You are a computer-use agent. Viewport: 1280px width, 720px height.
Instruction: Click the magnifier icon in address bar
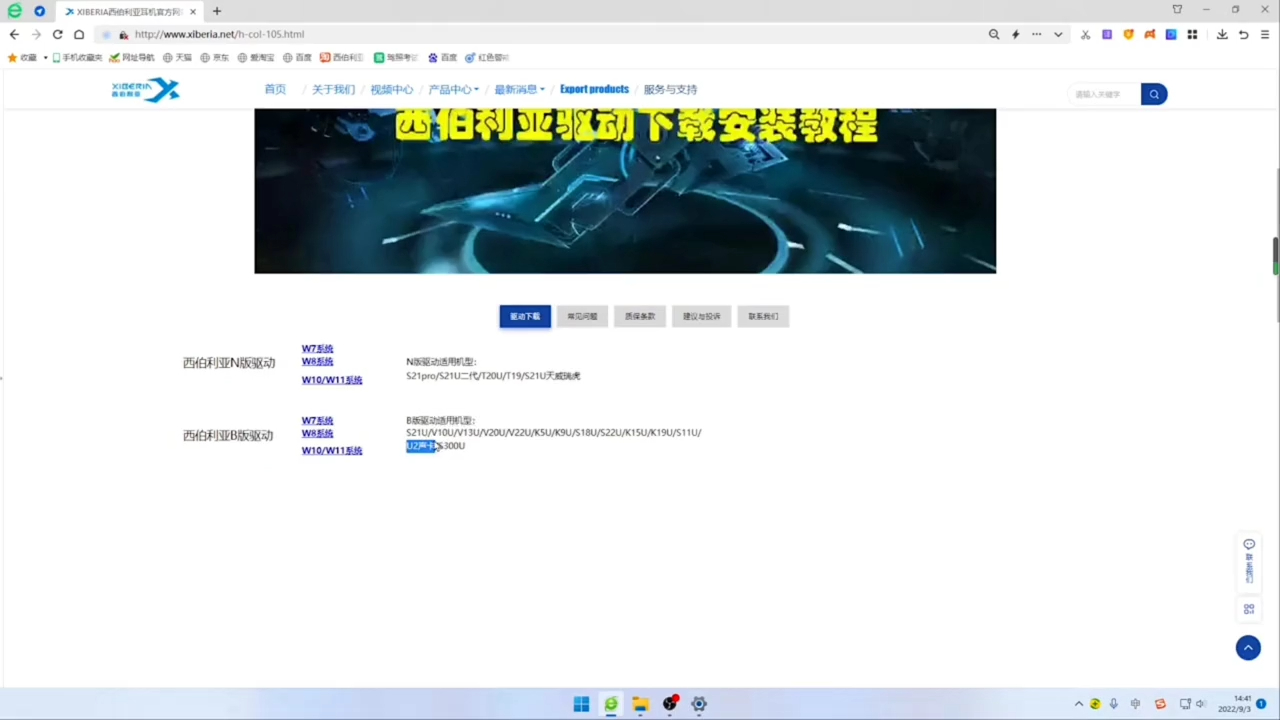994,34
